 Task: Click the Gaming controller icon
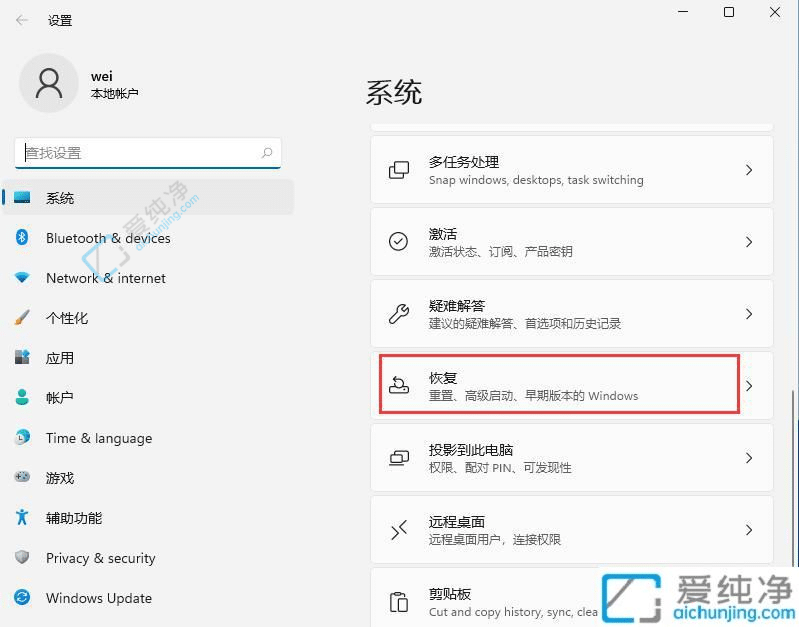click(22, 477)
